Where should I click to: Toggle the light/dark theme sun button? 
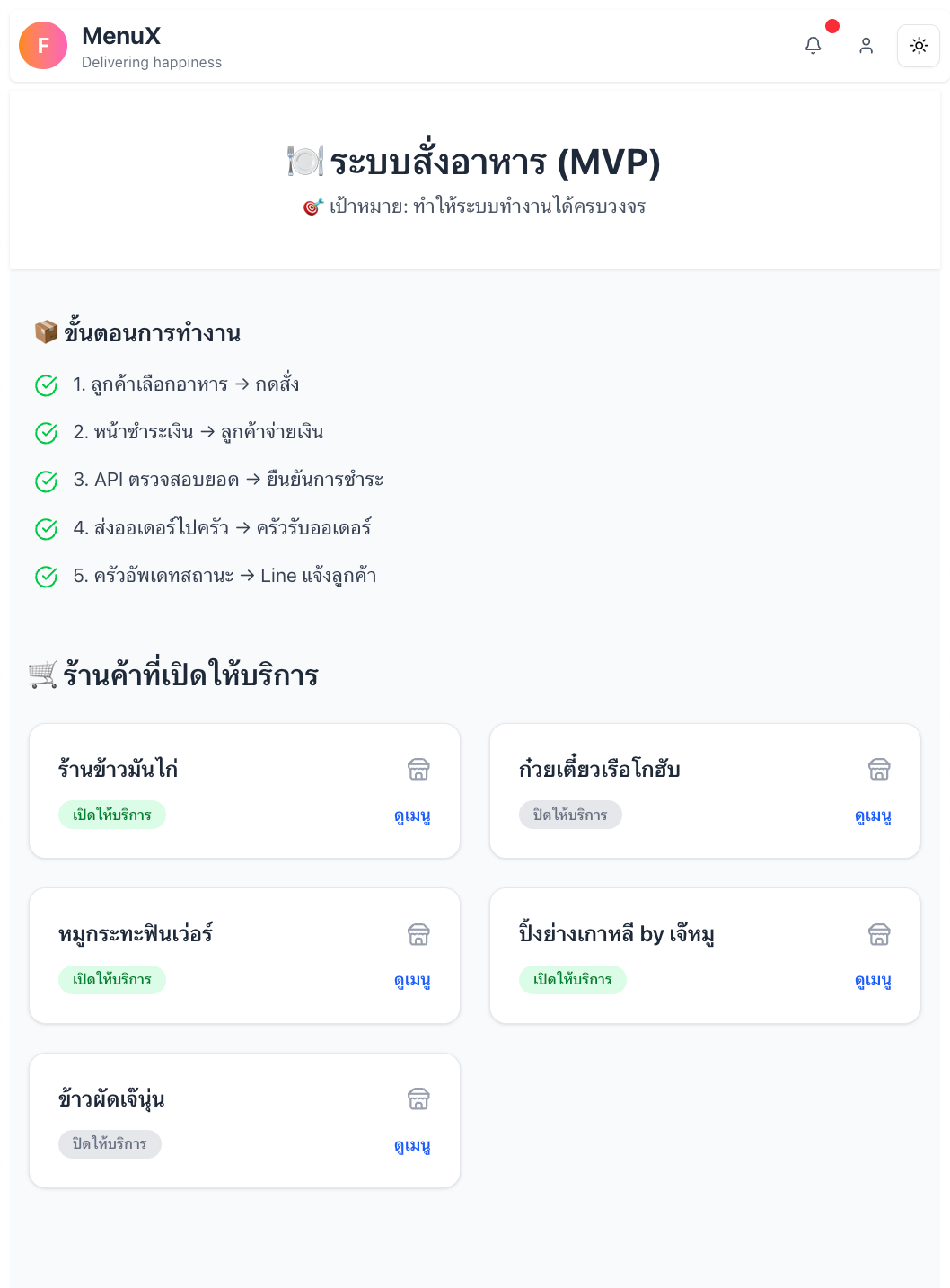point(919,46)
